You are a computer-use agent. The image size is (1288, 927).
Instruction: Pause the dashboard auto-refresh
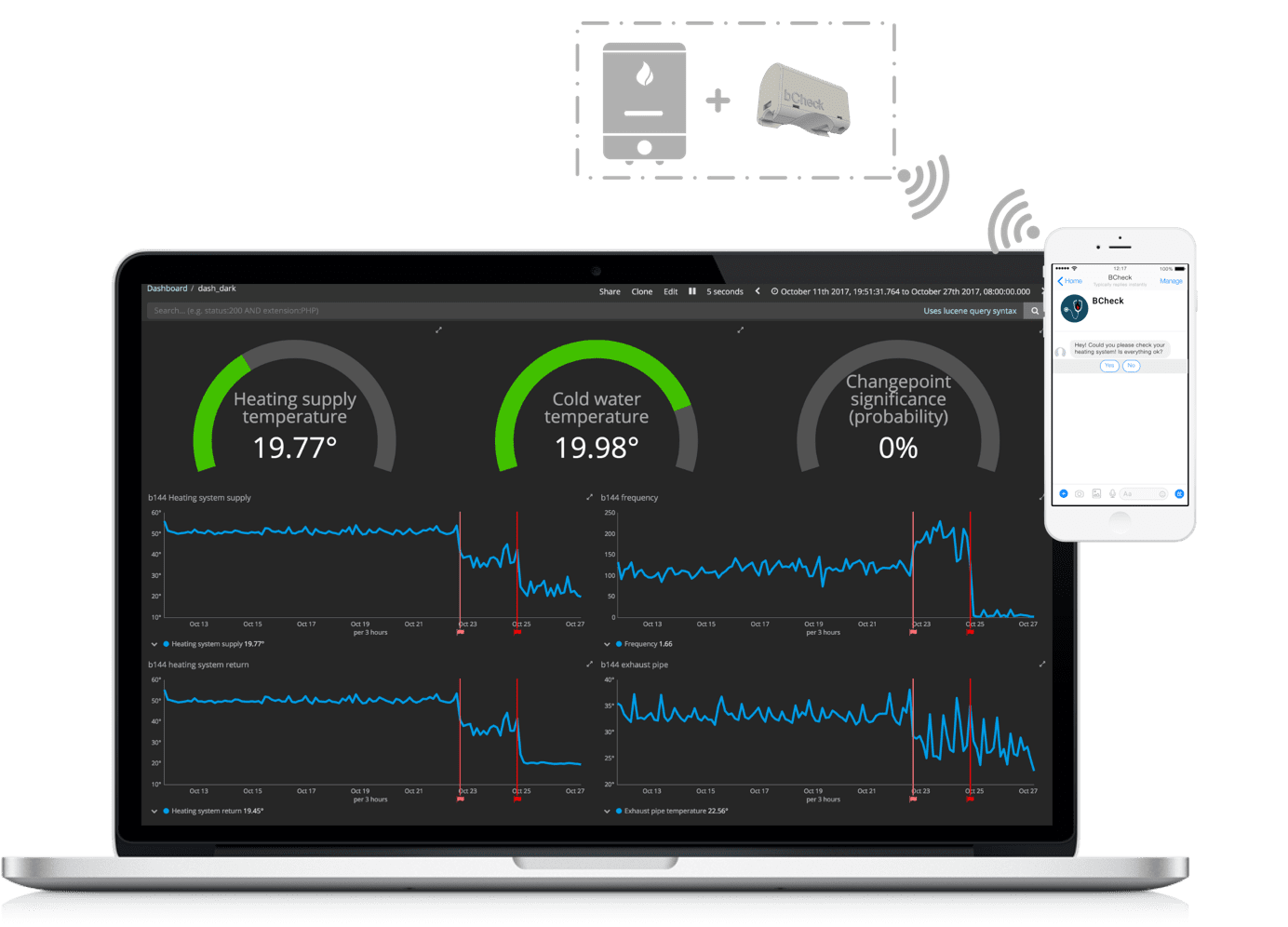point(691,291)
